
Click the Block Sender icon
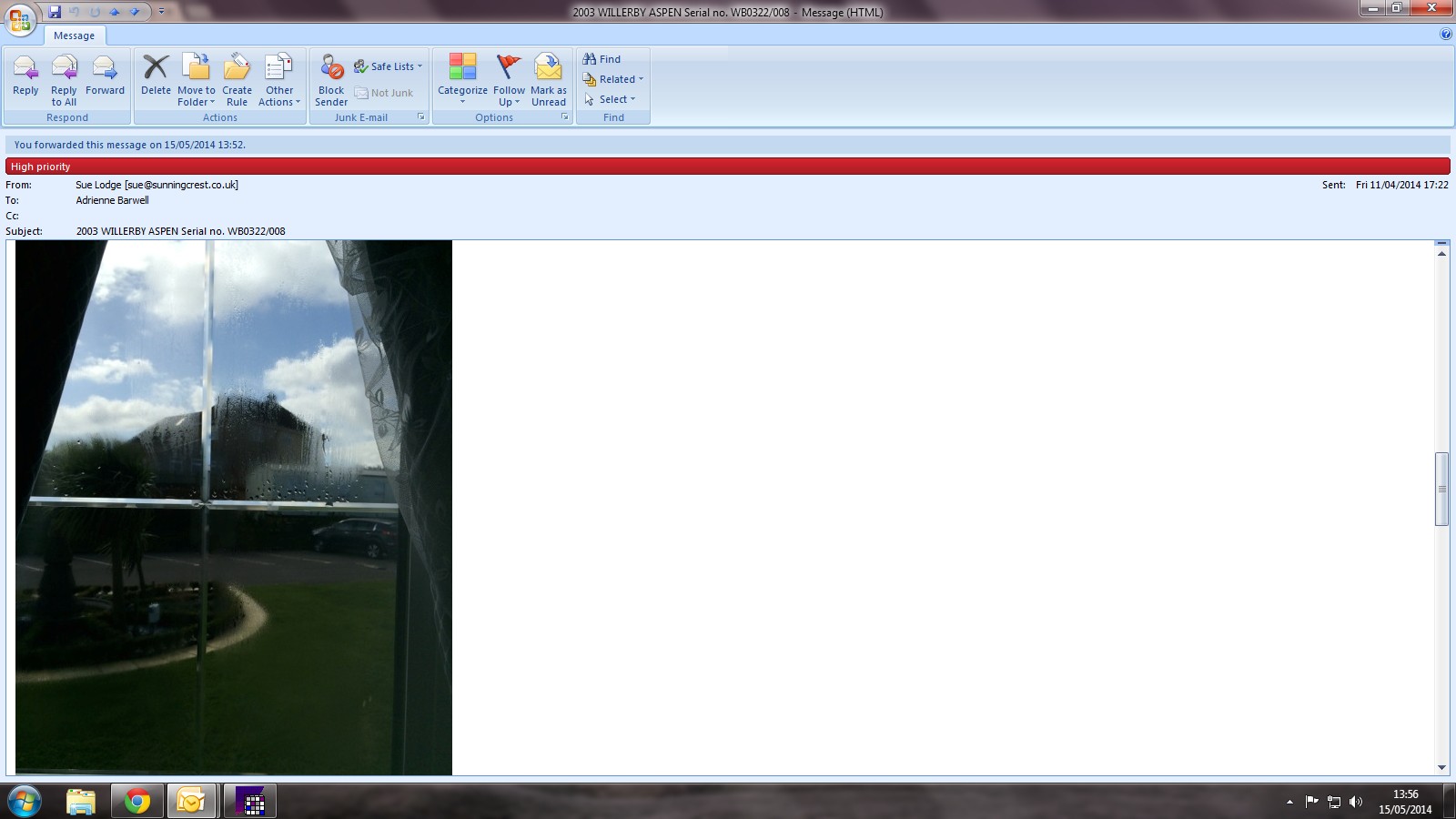[x=331, y=69]
